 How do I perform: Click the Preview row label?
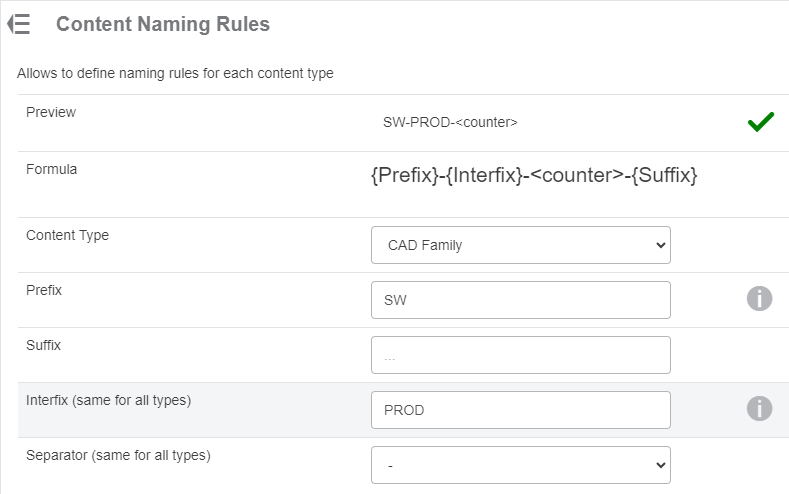pyautogui.click(x=50, y=112)
